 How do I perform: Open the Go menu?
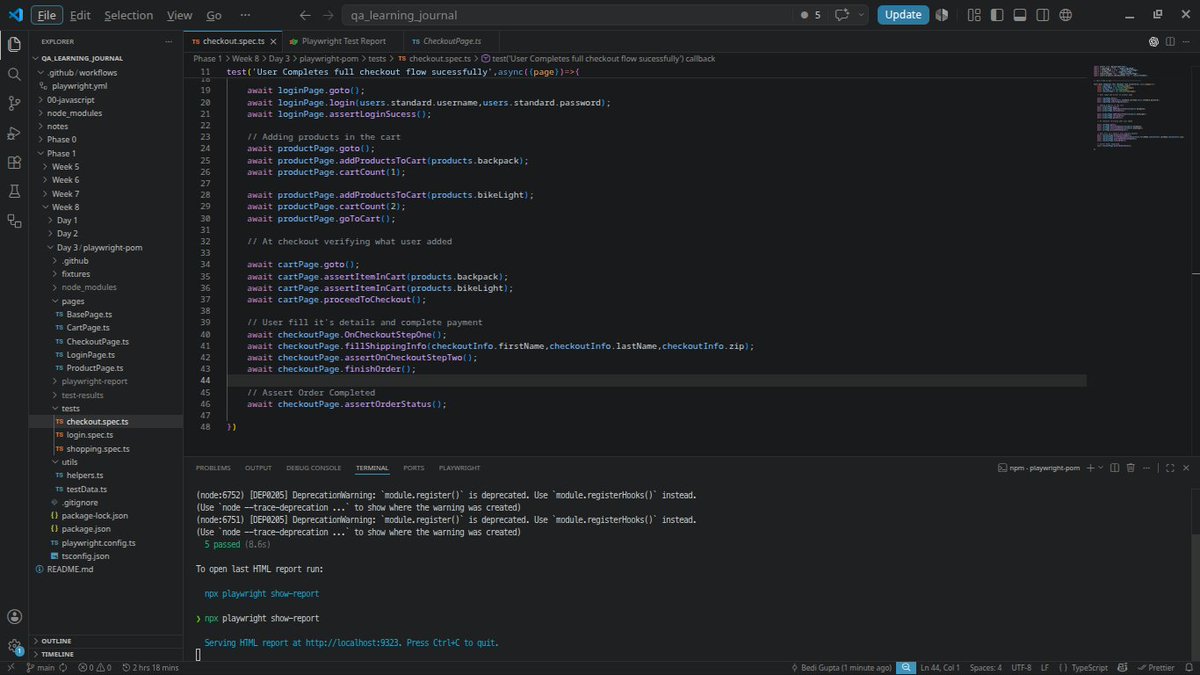point(214,15)
